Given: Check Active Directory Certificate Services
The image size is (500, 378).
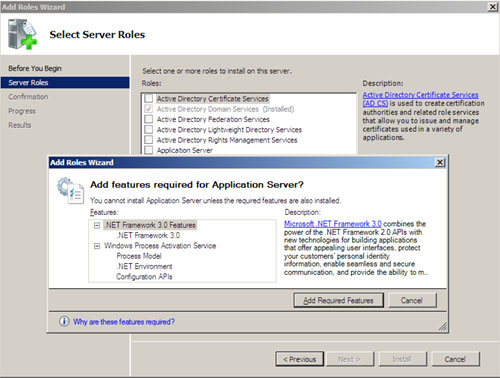Looking at the screenshot, I should tap(149, 98).
